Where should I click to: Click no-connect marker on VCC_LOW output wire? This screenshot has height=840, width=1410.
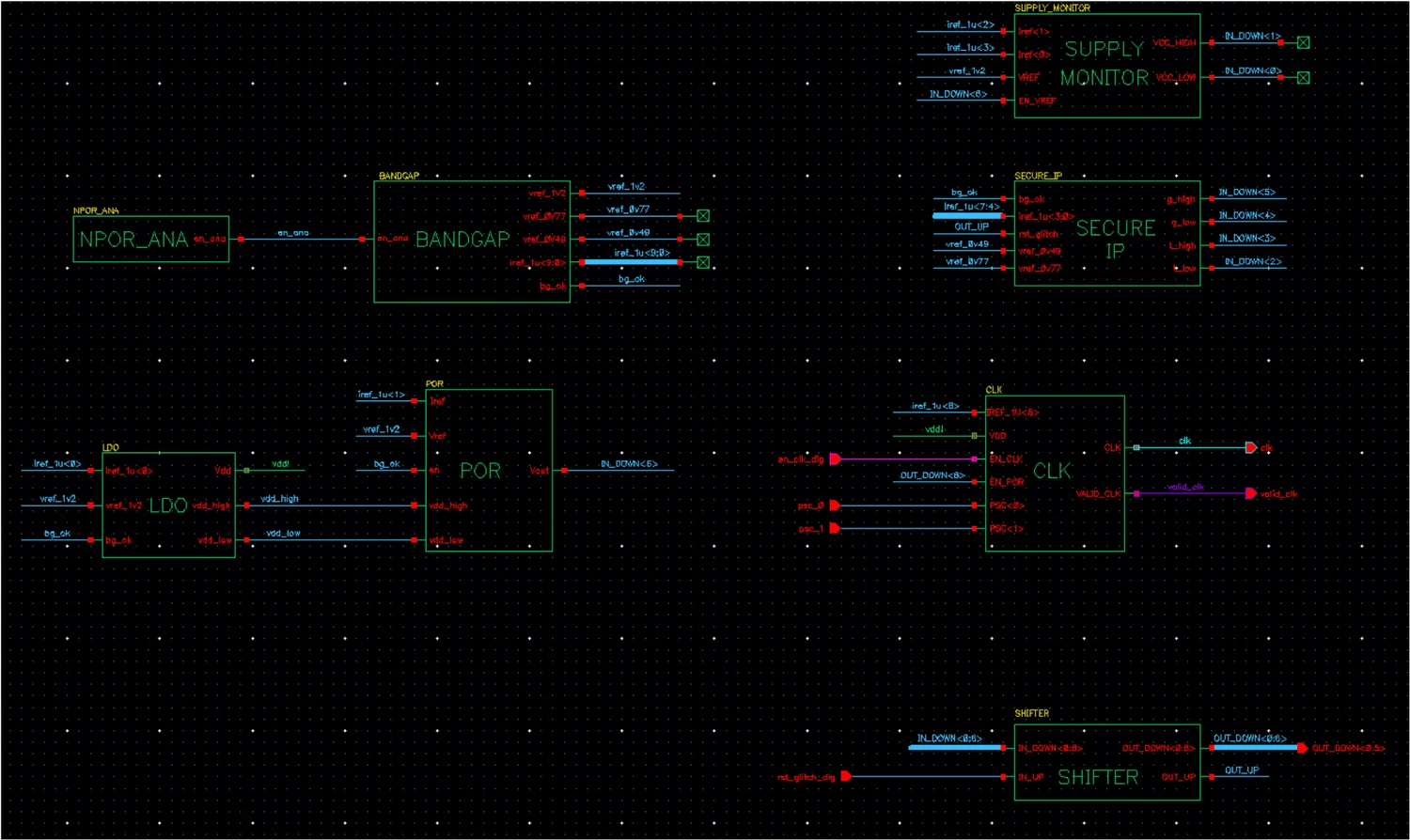[1303, 78]
